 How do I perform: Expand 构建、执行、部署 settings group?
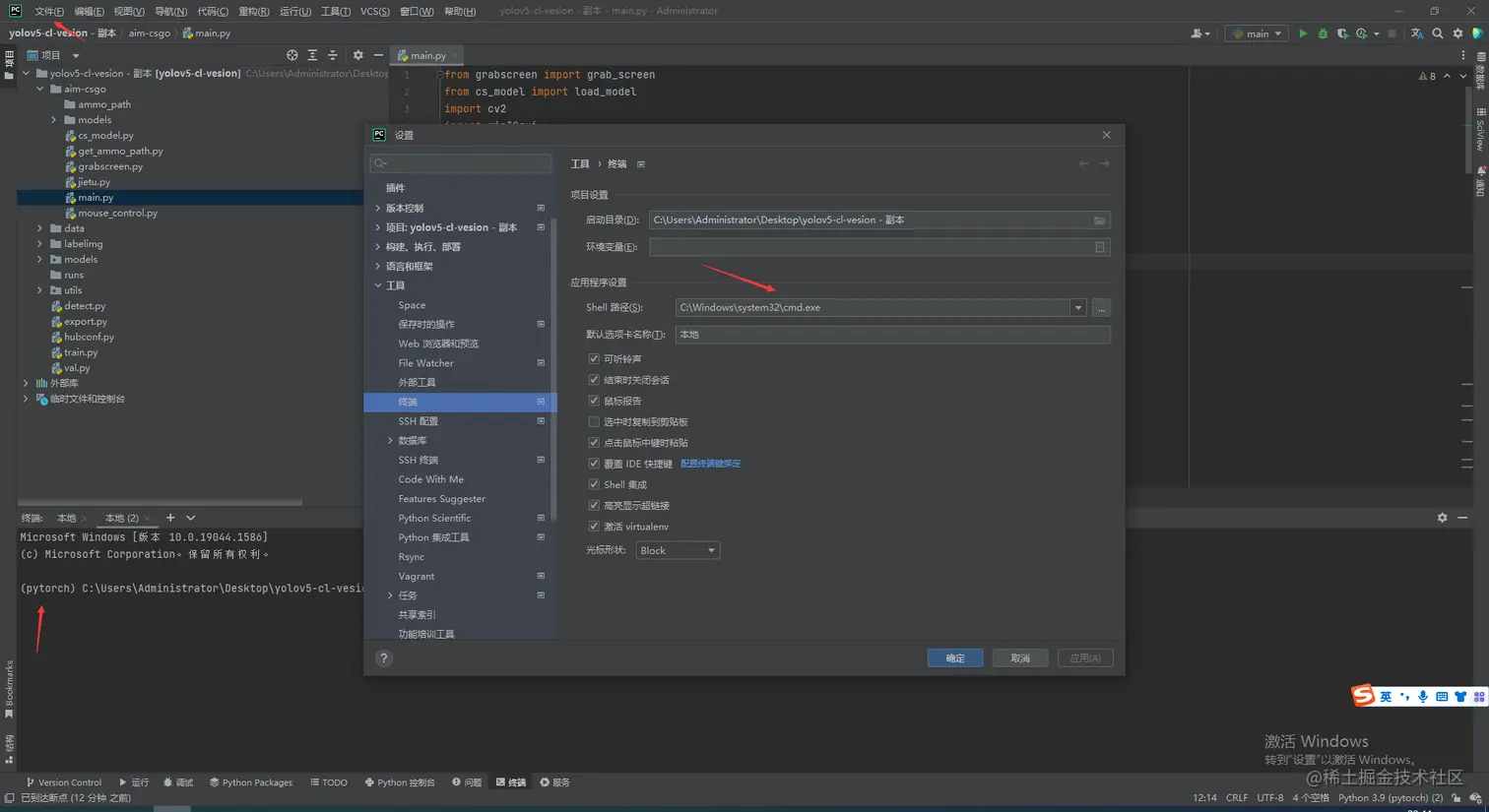pyautogui.click(x=378, y=247)
